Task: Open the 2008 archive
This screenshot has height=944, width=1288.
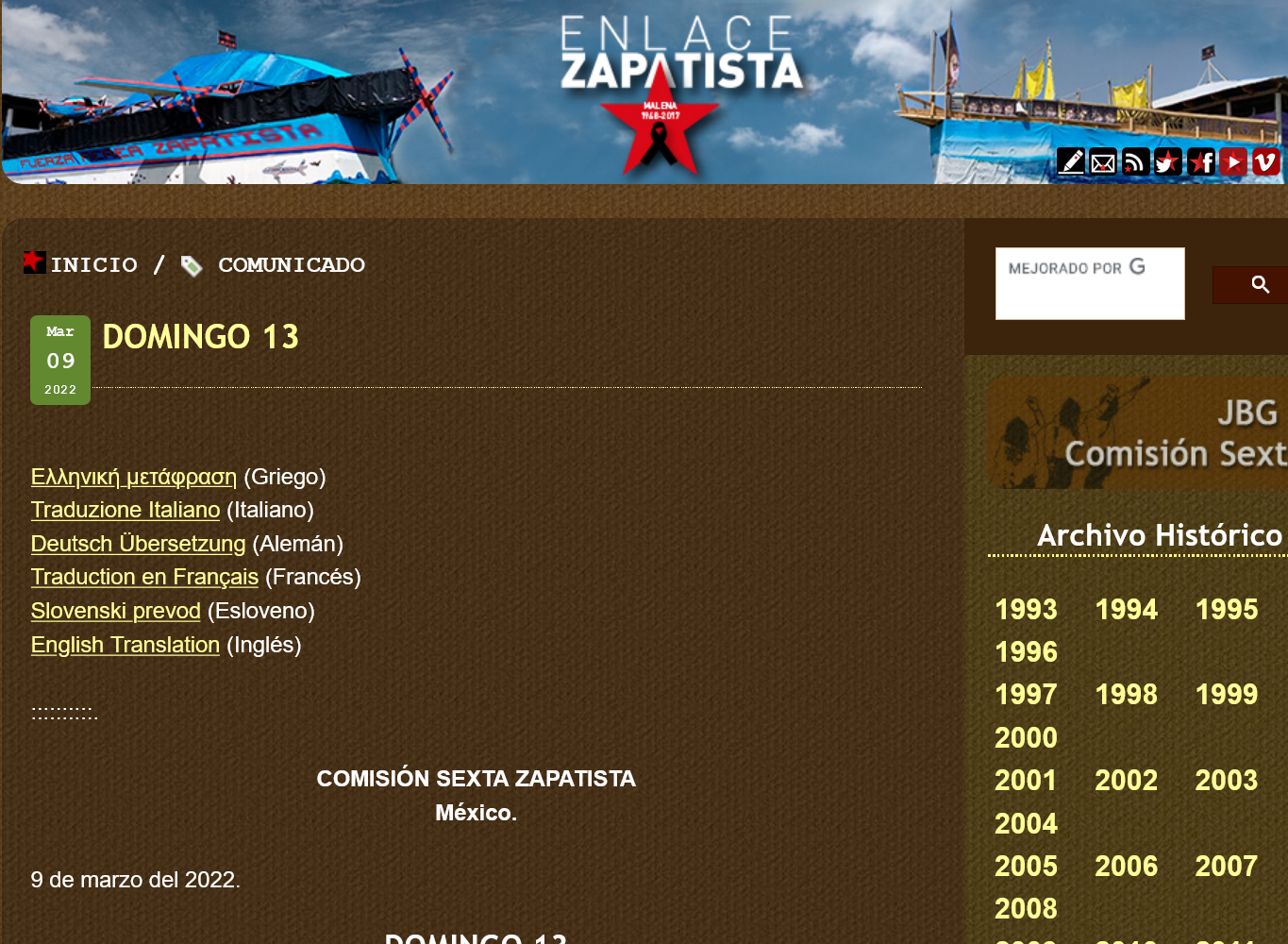Action: (1027, 908)
